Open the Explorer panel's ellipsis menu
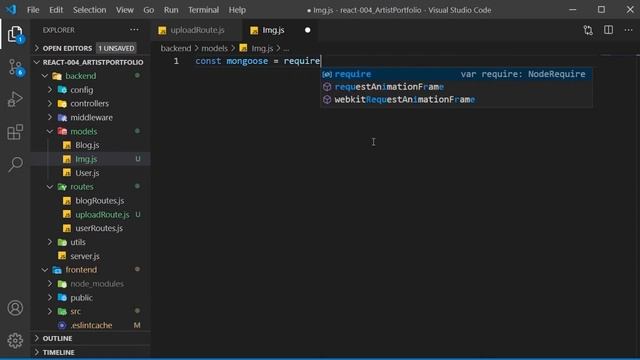Image resolution: width=640 pixels, height=360 pixels. pyautogui.click(x=134, y=30)
